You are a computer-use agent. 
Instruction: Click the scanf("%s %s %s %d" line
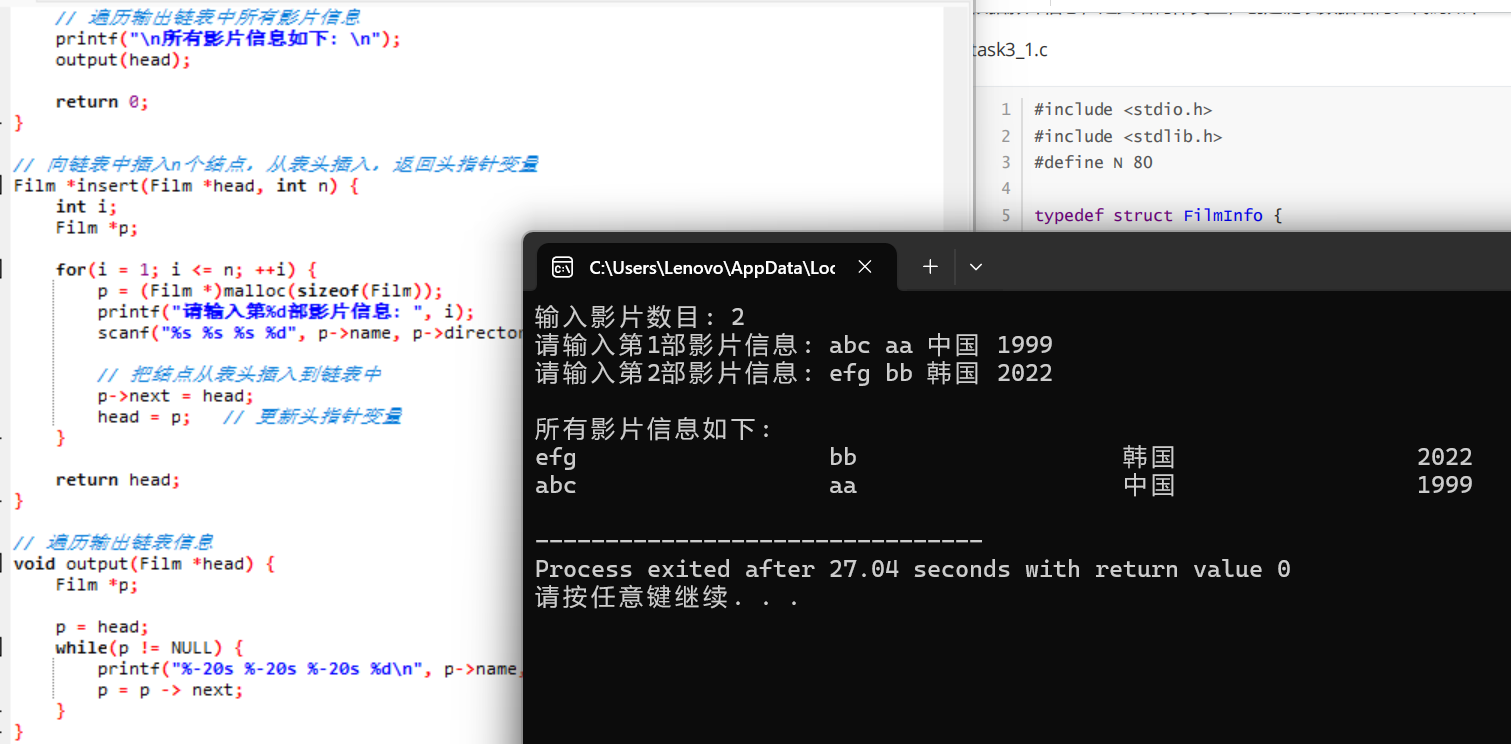coord(310,333)
